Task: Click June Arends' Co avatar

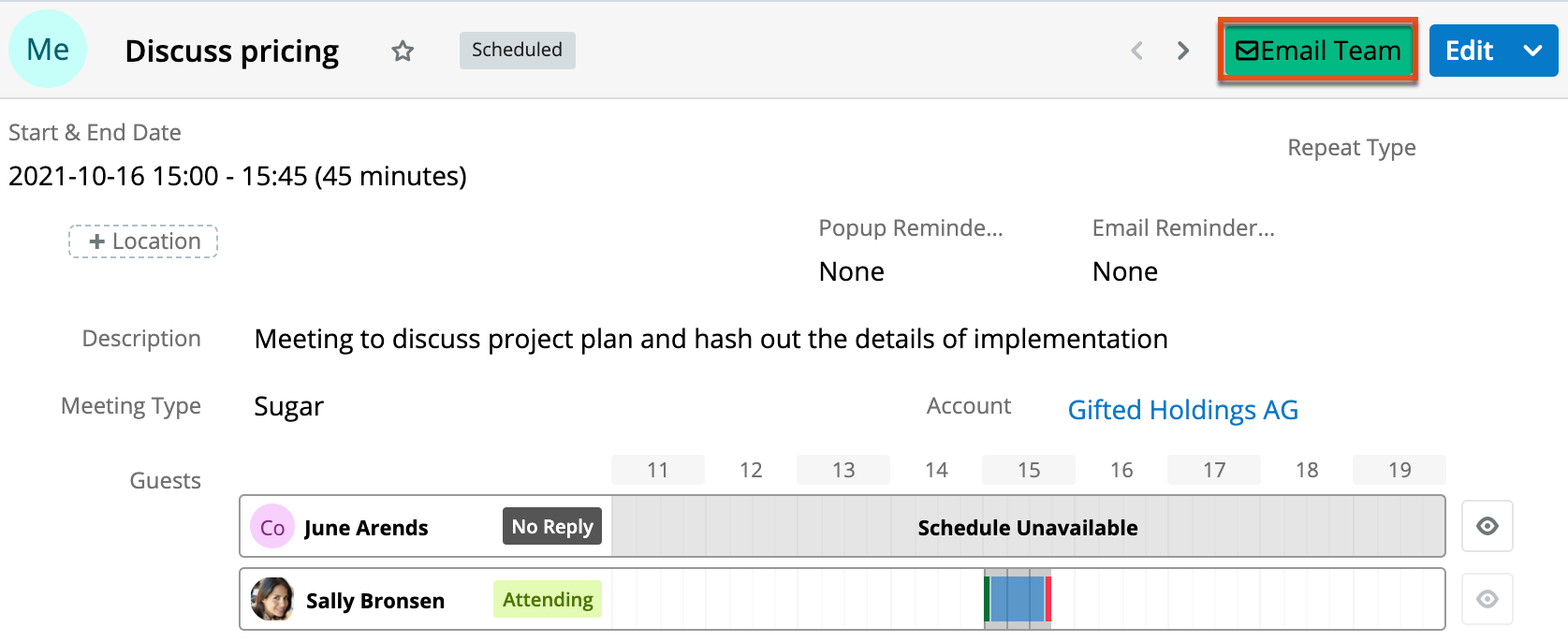Action: (272, 528)
